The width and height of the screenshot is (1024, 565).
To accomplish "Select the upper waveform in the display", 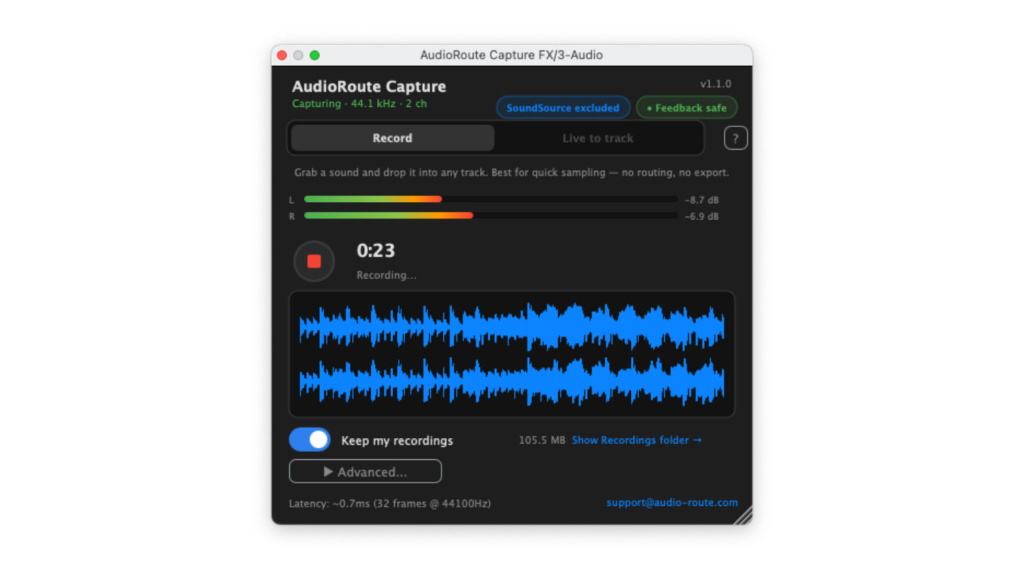I will pos(512,326).
